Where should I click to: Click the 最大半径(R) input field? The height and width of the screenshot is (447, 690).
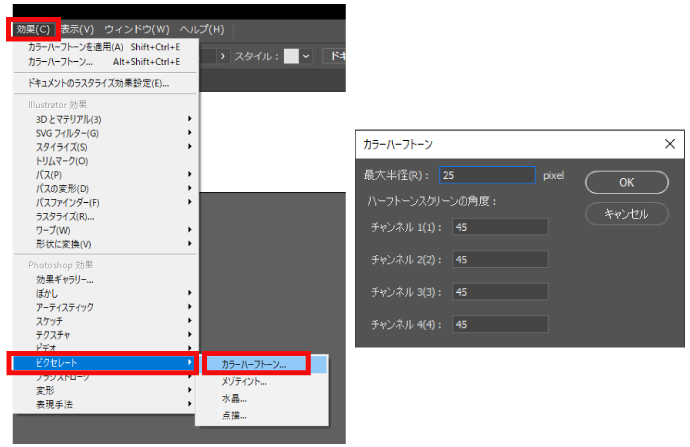[x=486, y=175]
